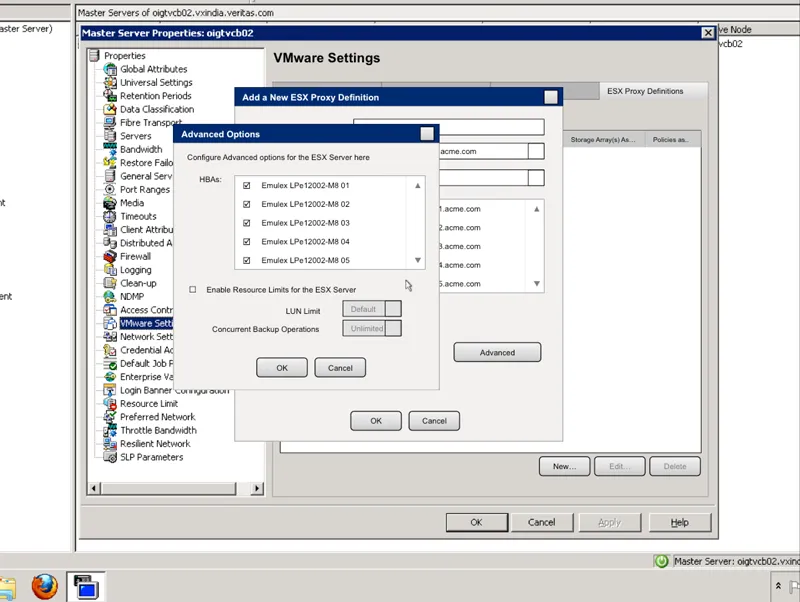Uncheck HBA Emulex LPe12002-M8 03
The height and width of the screenshot is (602, 800).
(x=246, y=223)
